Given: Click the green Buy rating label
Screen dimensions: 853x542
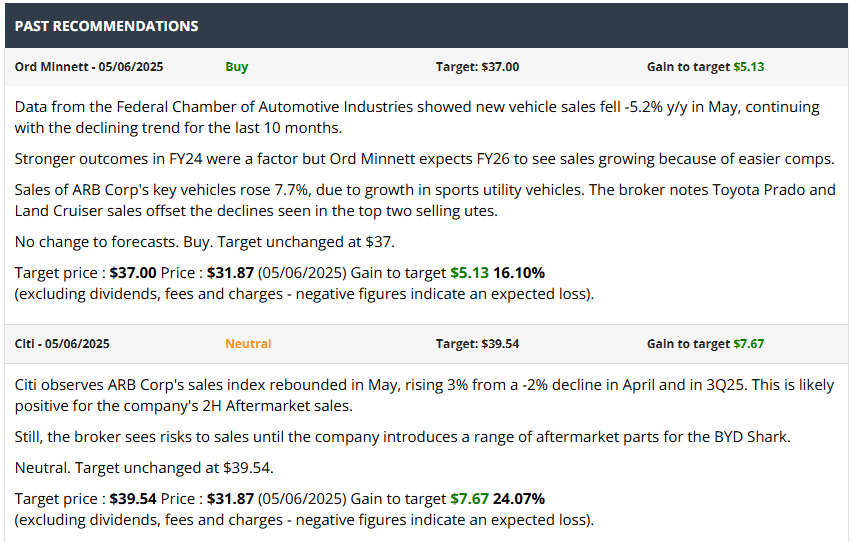Looking at the screenshot, I should pyautogui.click(x=237, y=67).
